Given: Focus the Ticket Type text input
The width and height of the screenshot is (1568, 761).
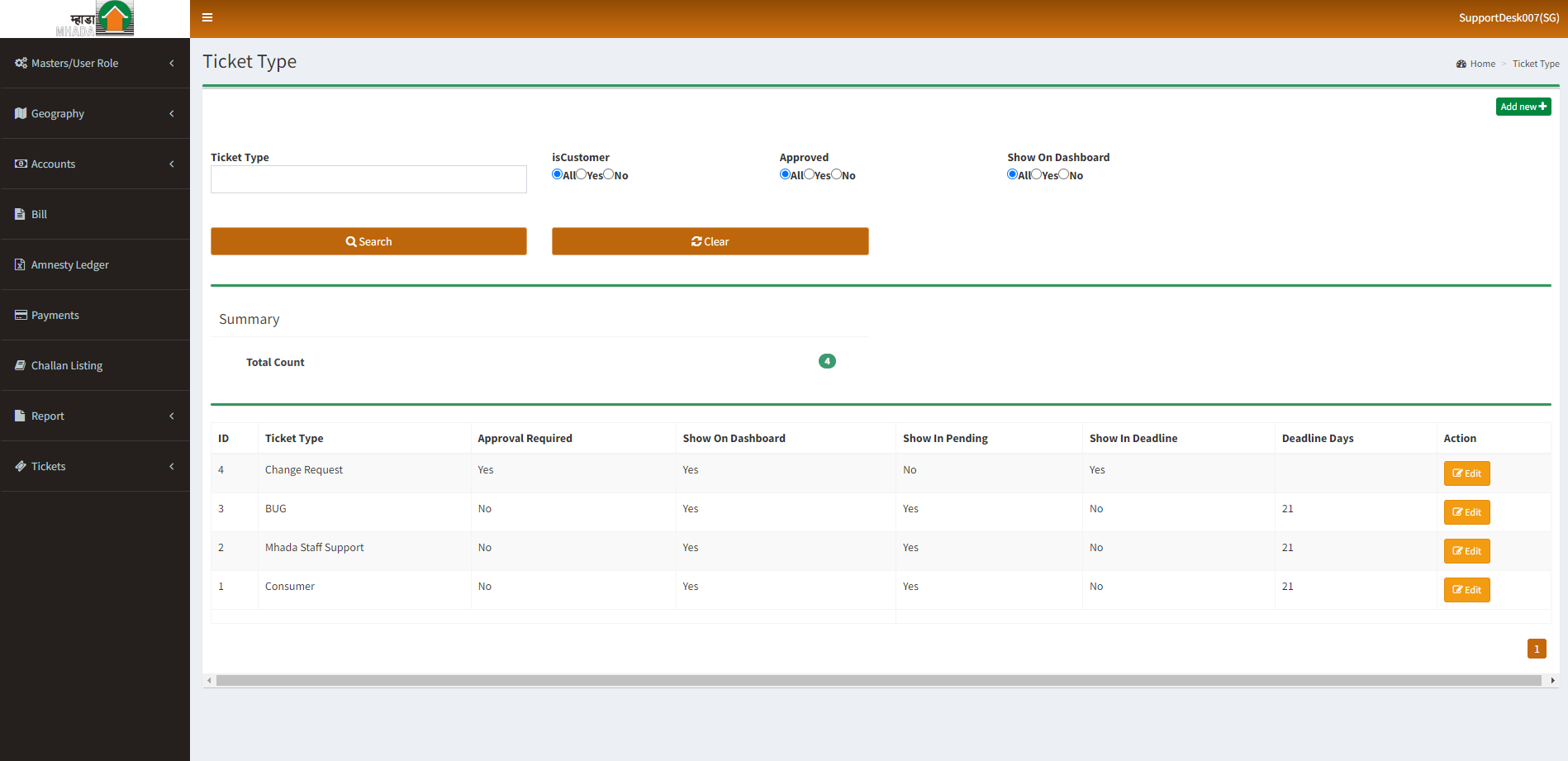Looking at the screenshot, I should click(368, 179).
